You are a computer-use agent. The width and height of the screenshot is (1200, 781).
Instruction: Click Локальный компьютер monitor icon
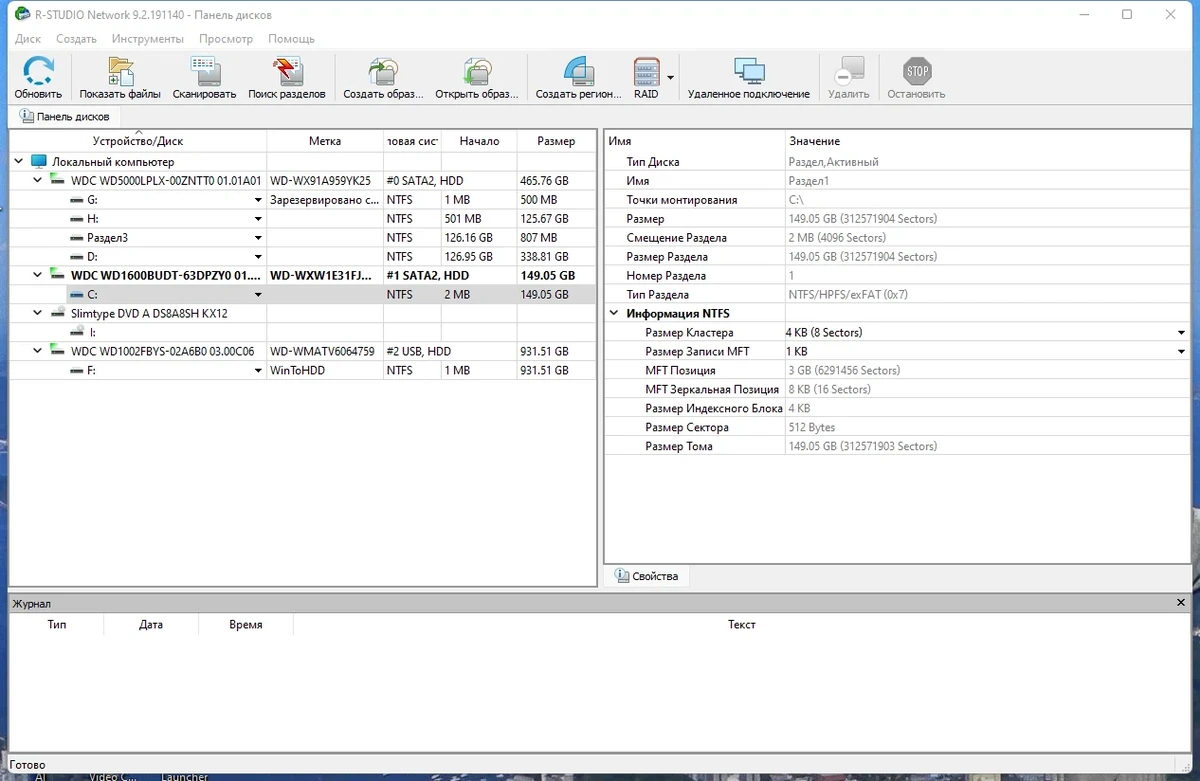click(x=39, y=161)
